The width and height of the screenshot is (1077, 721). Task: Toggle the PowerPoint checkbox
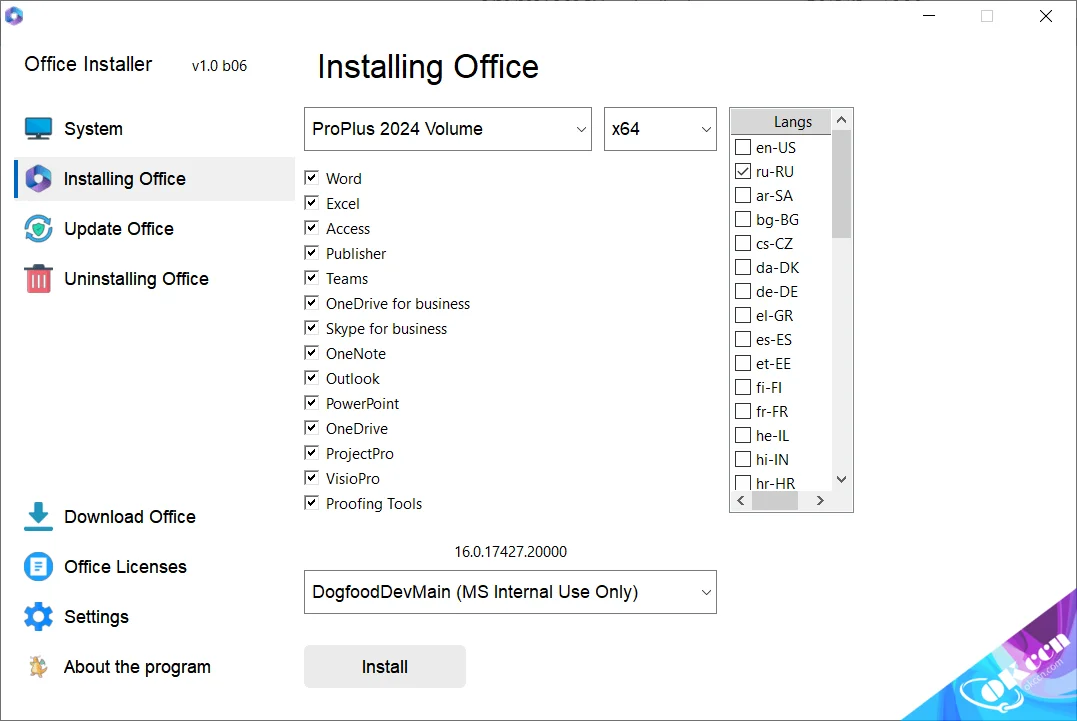point(312,403)
